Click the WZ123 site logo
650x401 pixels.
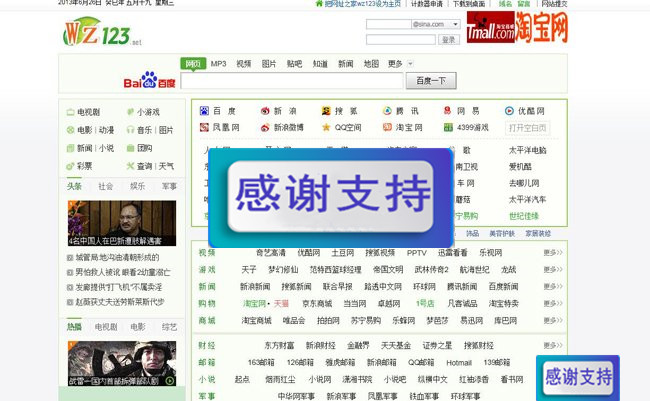point(102,32)
